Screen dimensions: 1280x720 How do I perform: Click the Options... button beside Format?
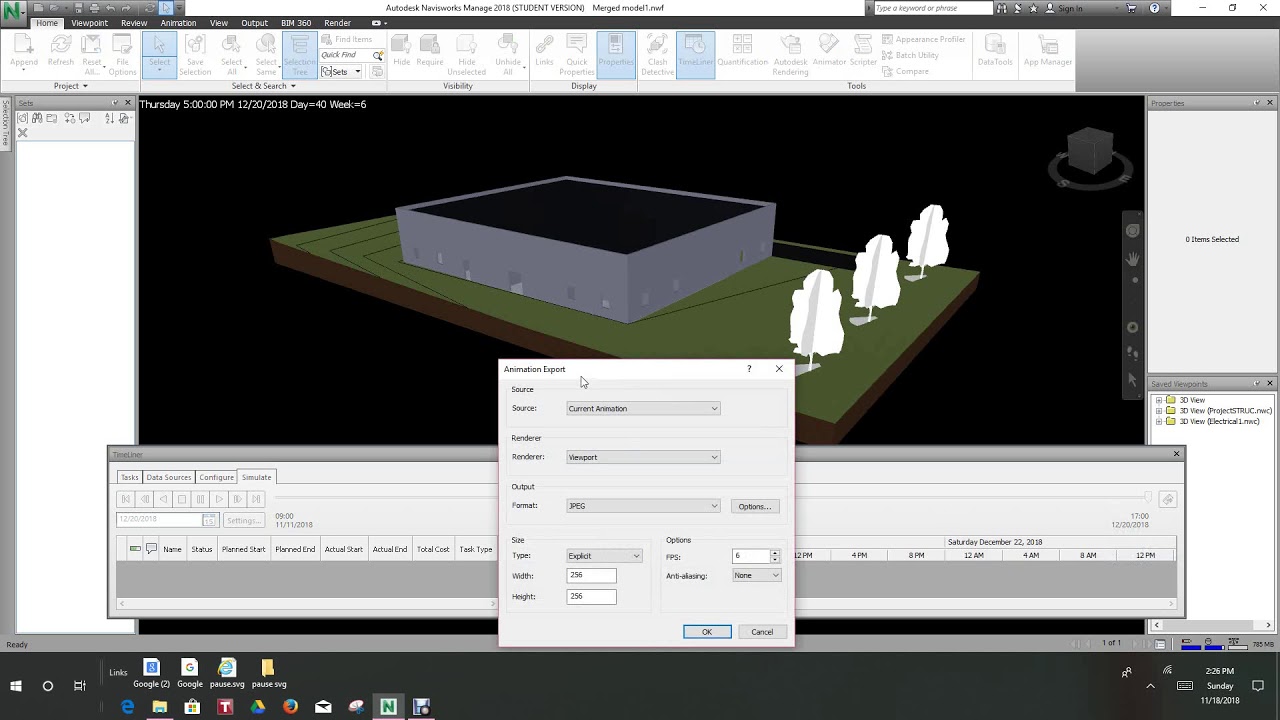pos(754,506)
